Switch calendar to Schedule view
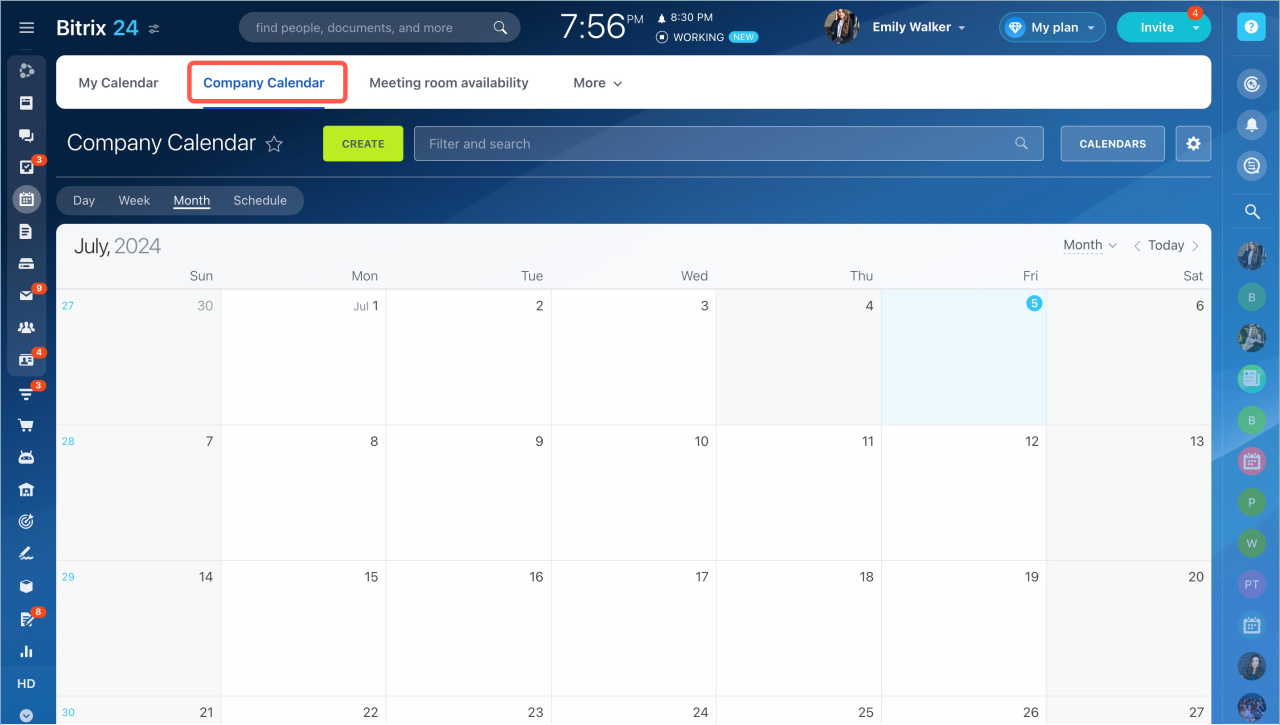 pos(260,200)
